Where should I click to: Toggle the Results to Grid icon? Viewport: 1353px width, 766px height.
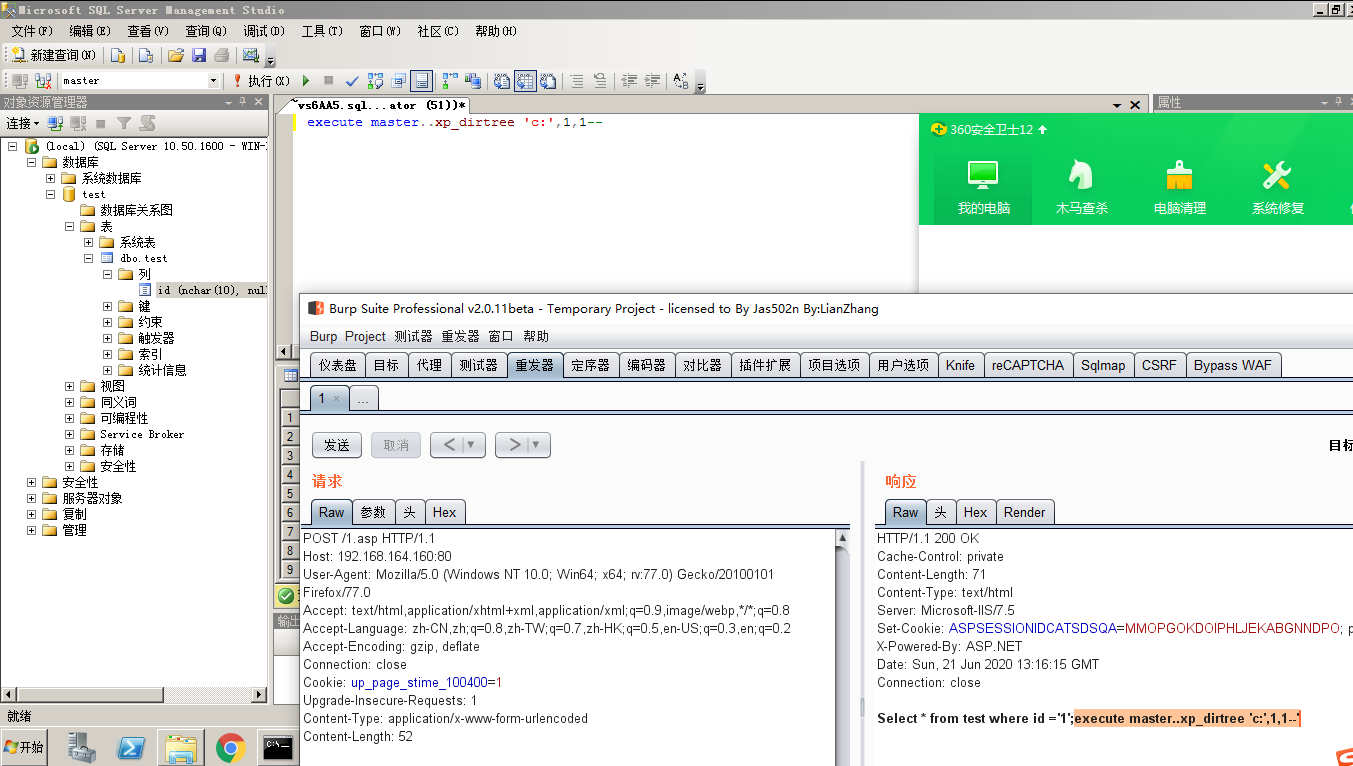click(x=524, y=80)
